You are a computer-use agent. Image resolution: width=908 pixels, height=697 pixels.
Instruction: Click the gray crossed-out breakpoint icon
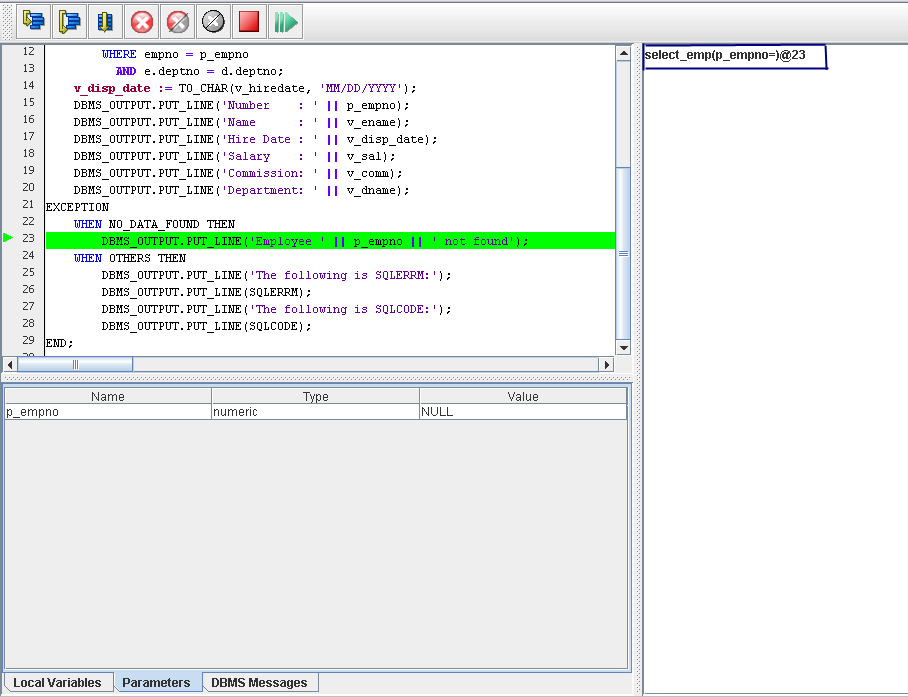coord(213,20)
